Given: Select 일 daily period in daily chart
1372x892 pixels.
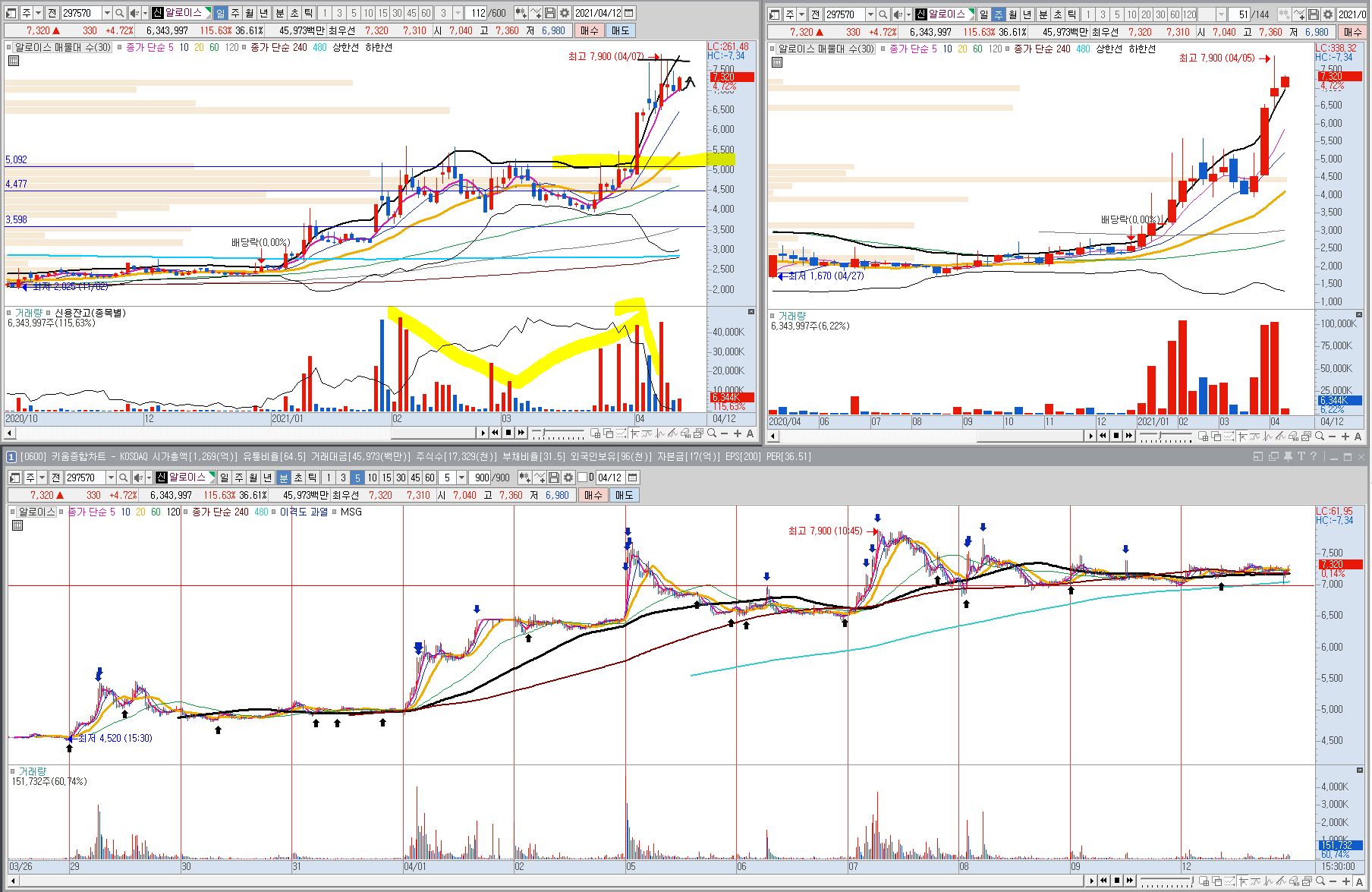Looking at the screenshot, I should pyautogui.click(x=221, y=13).
